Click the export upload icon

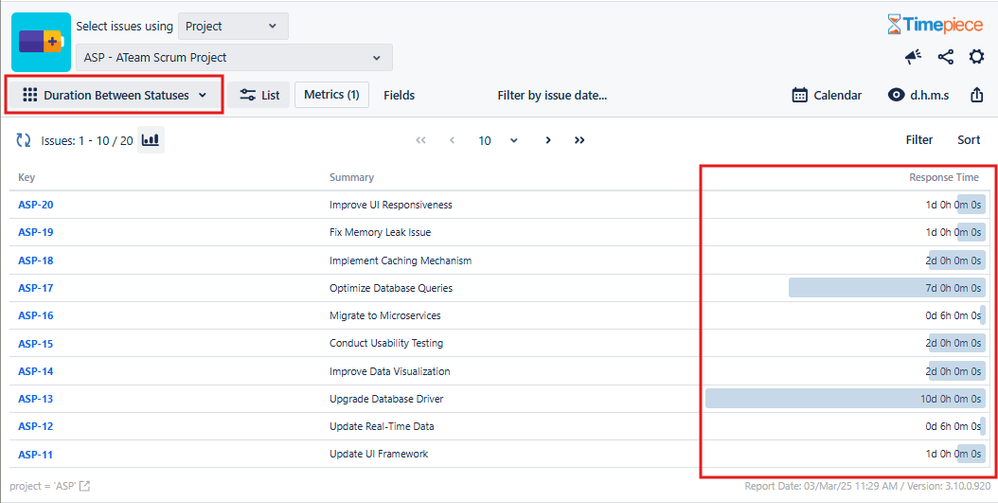tap(976, 95)
